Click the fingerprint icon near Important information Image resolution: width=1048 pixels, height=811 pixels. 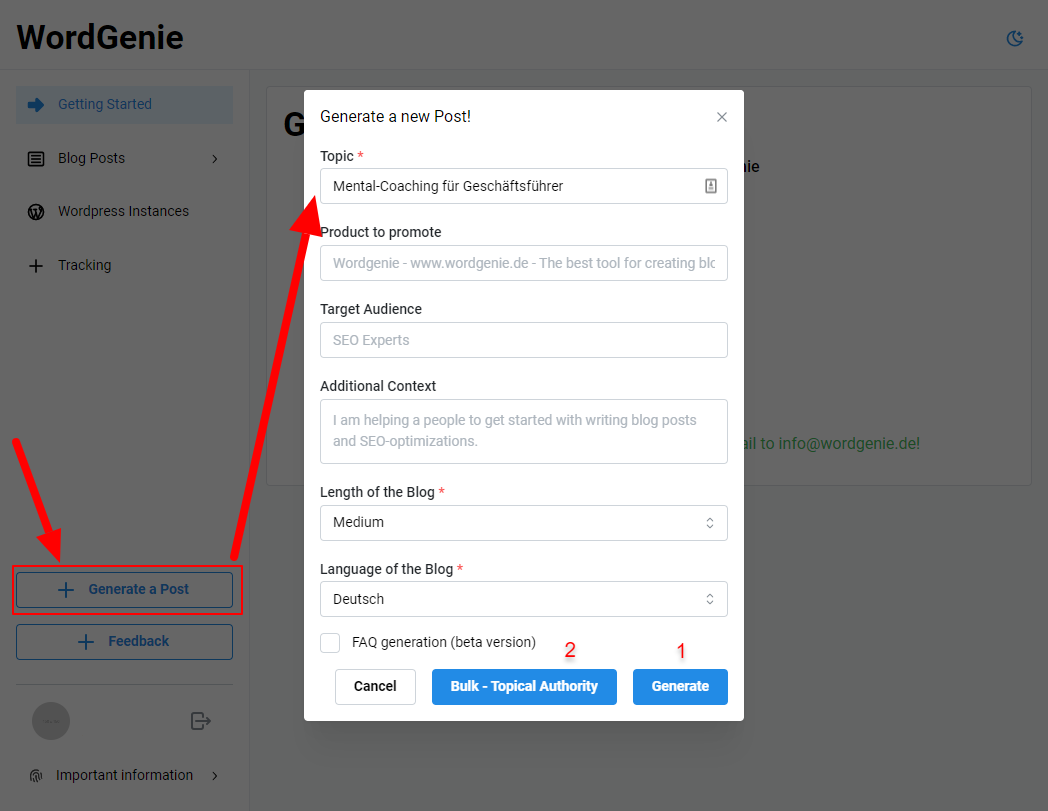tap(36, 775)
